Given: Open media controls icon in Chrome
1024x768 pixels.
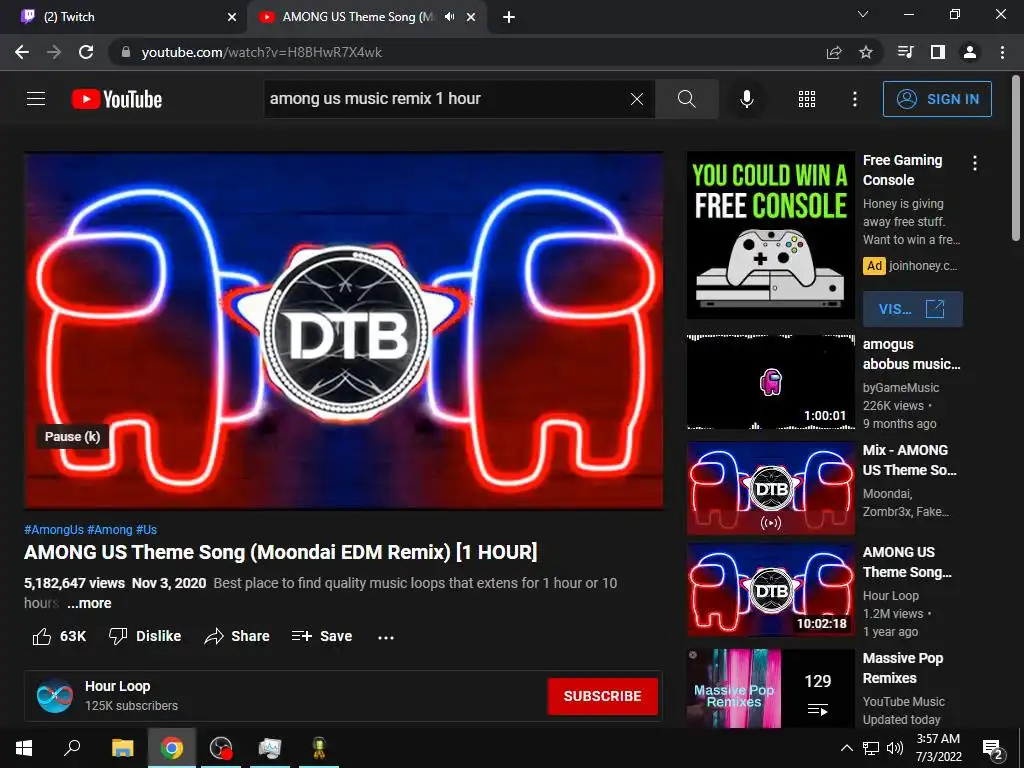Looking at the screenshot, I should click(x=906, y=52).
